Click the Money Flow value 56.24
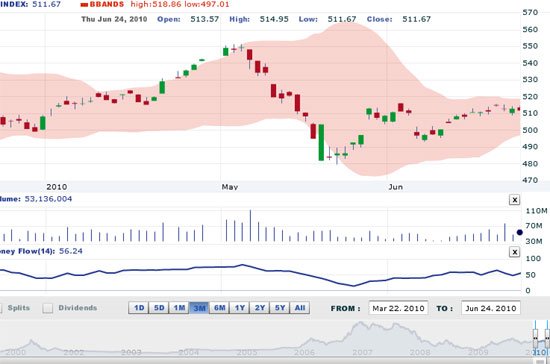 pyautogui.click(x=71, y=251)
